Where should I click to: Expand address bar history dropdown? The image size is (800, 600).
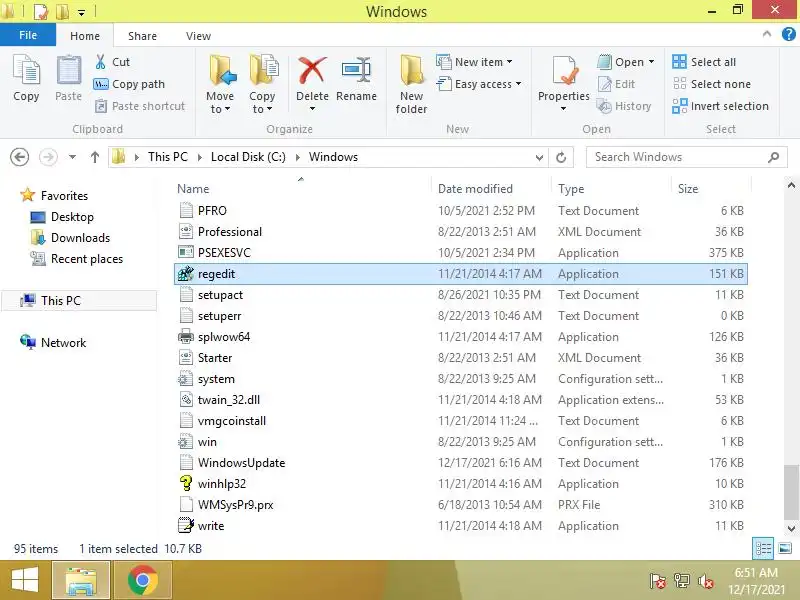pos(539,158)
